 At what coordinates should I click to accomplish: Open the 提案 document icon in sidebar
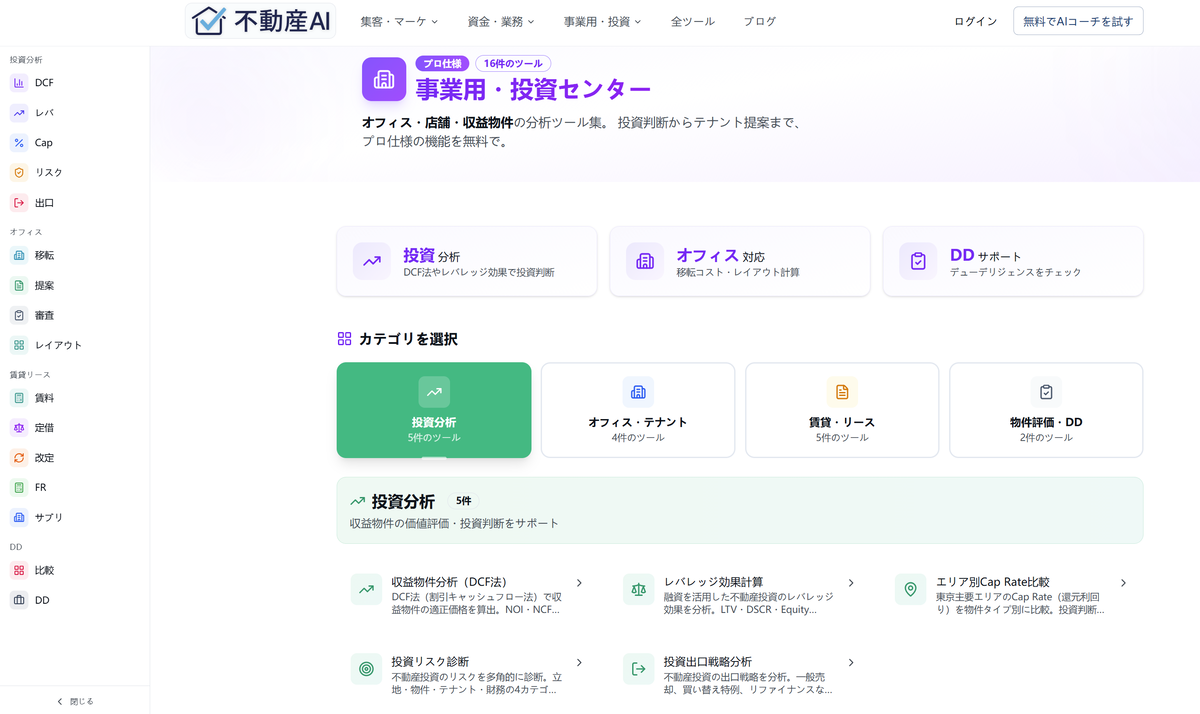19,285
